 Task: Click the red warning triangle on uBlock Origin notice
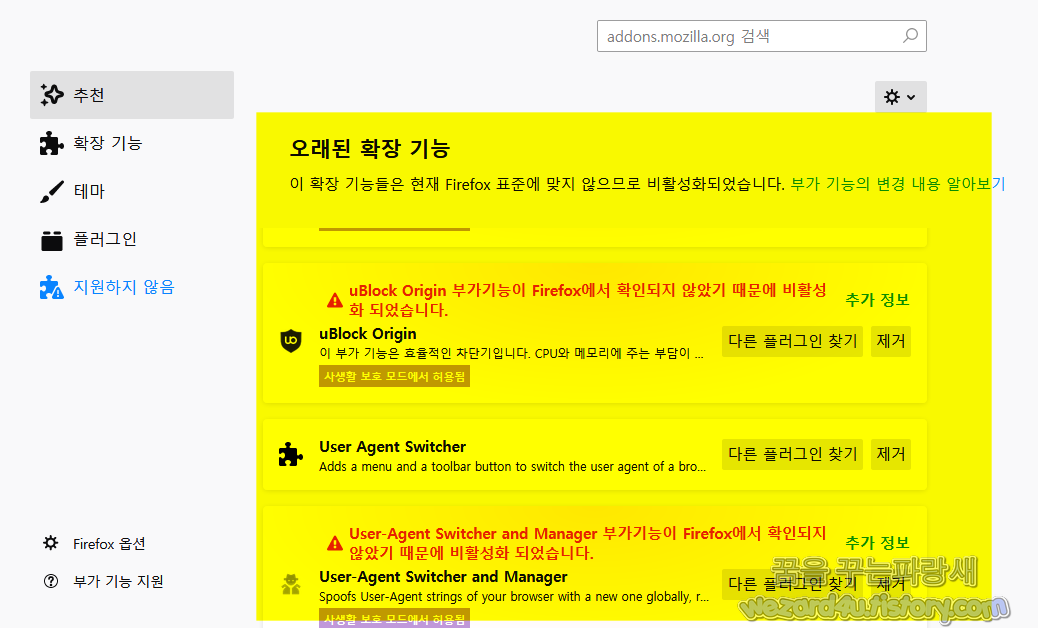(x=335, y=300)
